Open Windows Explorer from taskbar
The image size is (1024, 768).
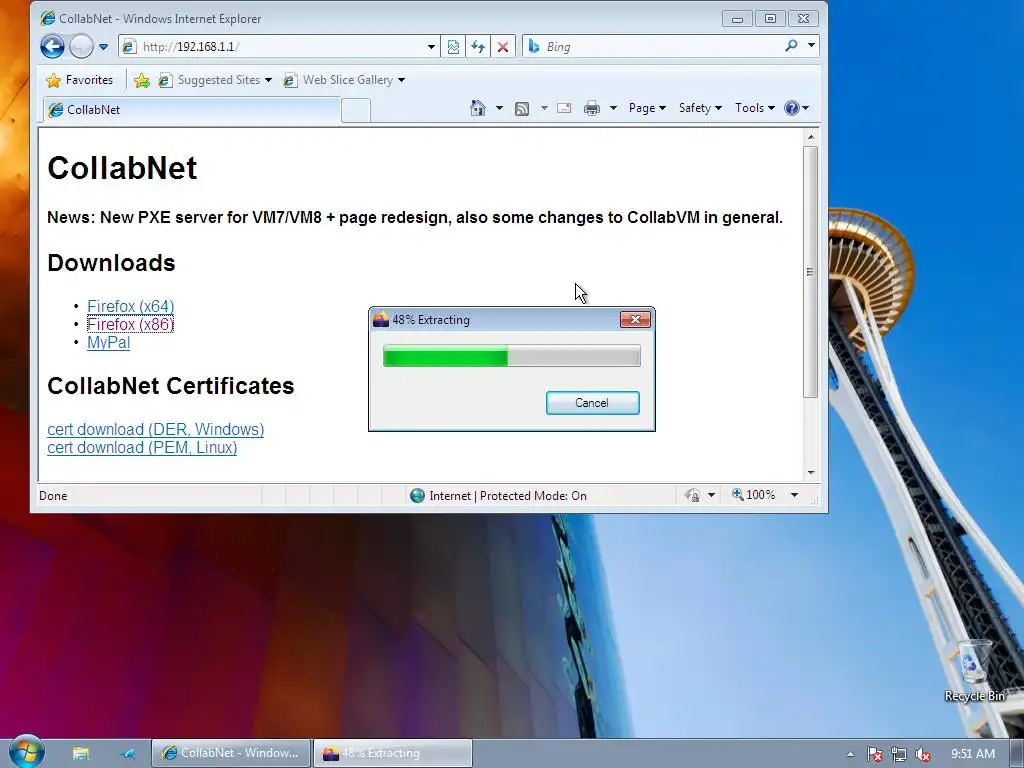[x=81, y=754]
